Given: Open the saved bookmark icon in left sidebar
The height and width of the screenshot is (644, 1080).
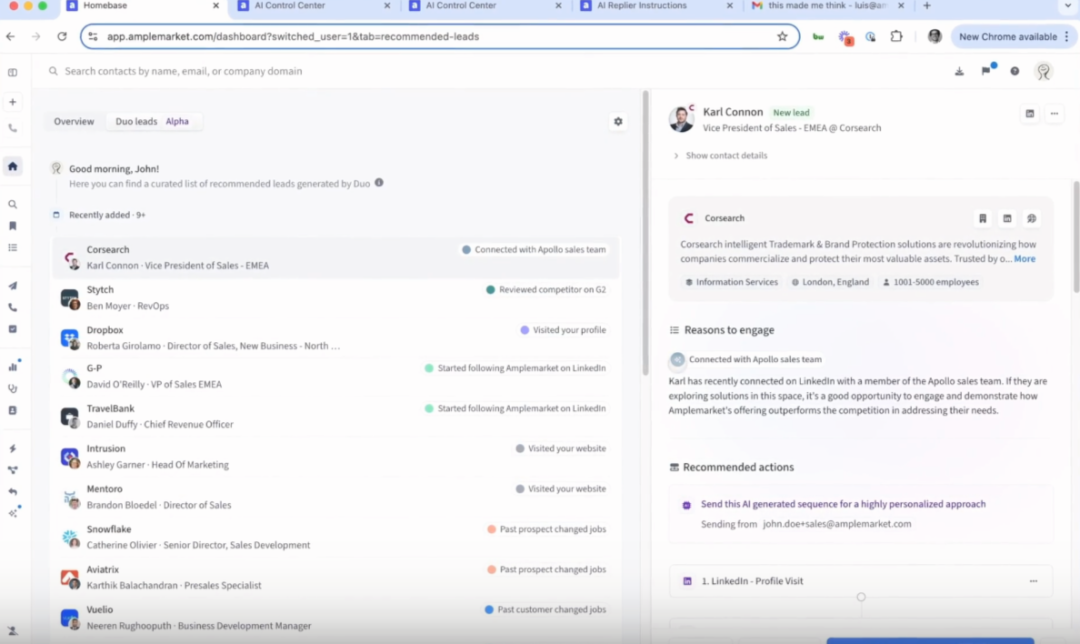Looking at the screenshot, I should point(12,226).
